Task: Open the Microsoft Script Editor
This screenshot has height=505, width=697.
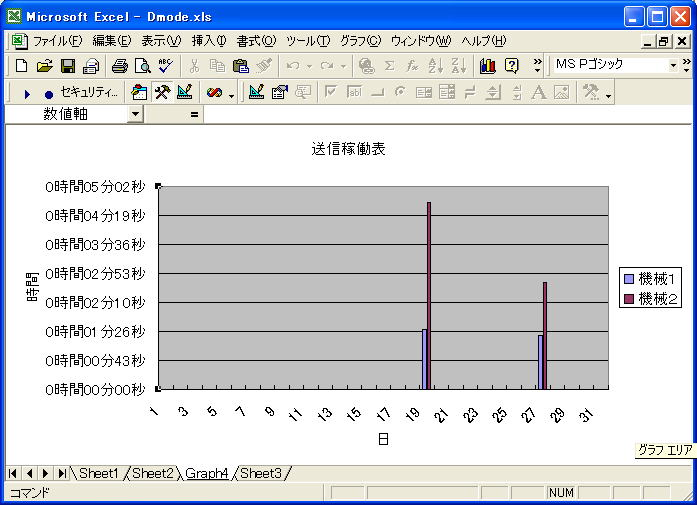Action: point(214,92)
